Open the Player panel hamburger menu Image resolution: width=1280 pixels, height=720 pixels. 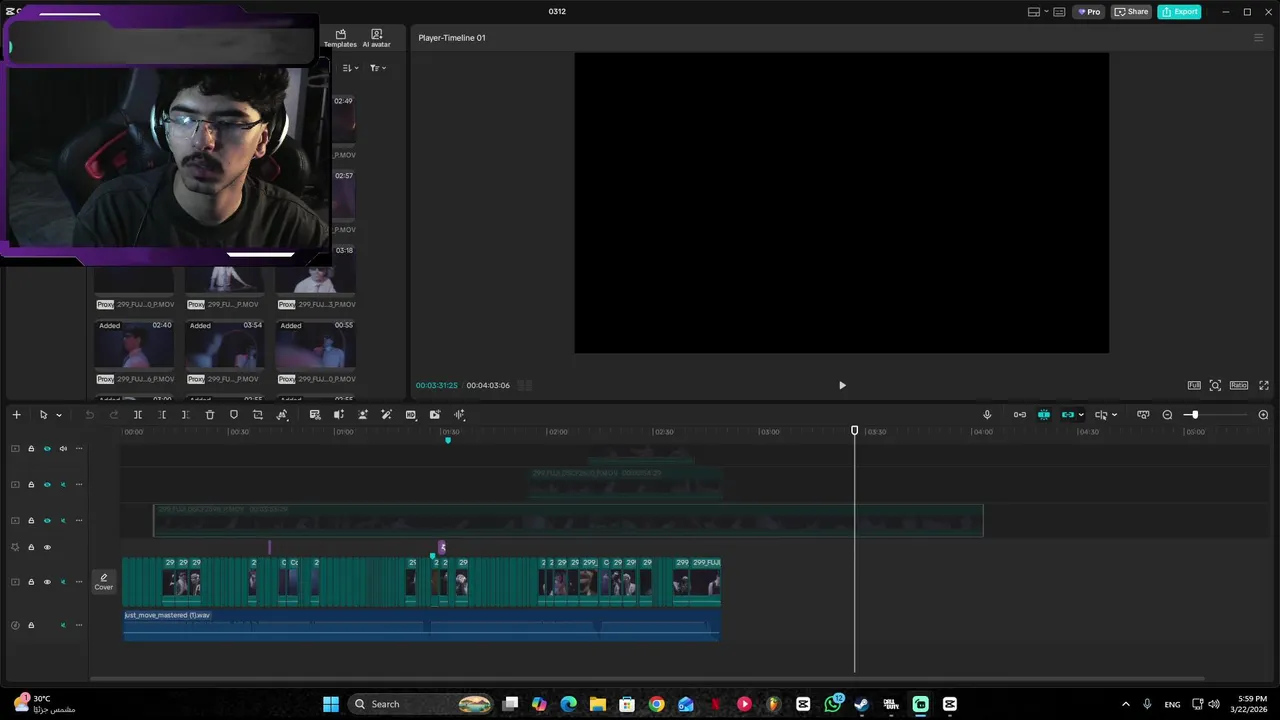coord(1259,38)
